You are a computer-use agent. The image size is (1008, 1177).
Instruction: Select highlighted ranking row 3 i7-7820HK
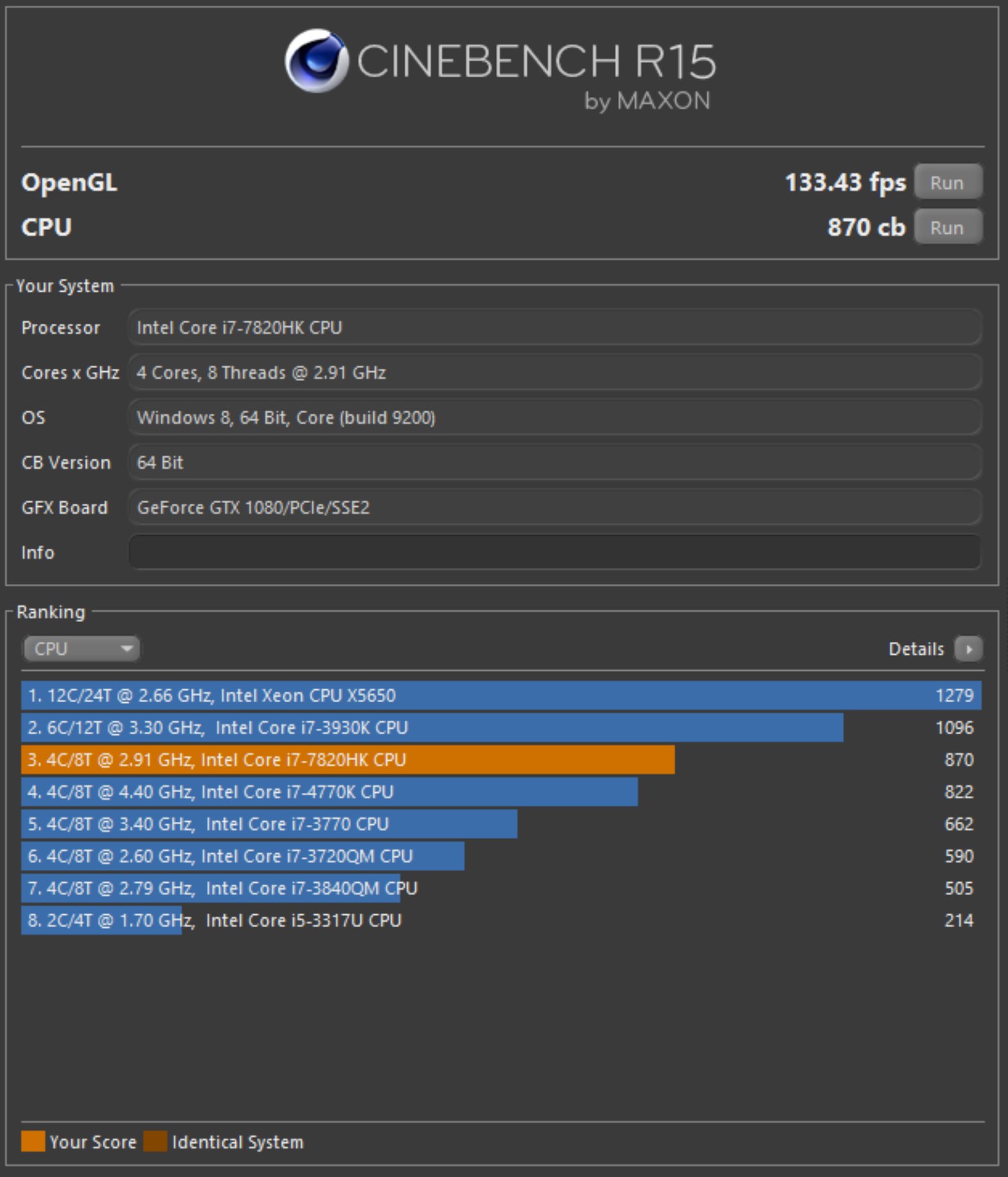[x=501, y=760]
